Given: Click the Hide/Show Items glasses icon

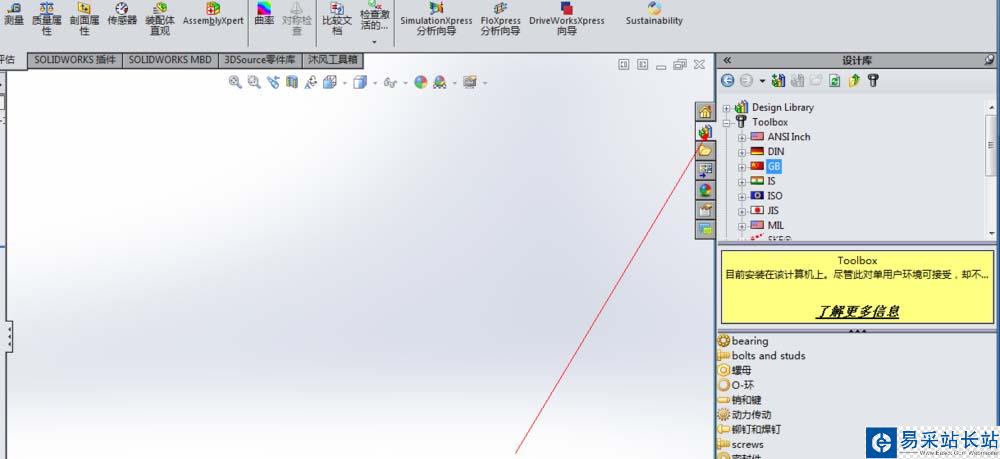Looking at the screenshot, I should point(390,83).
